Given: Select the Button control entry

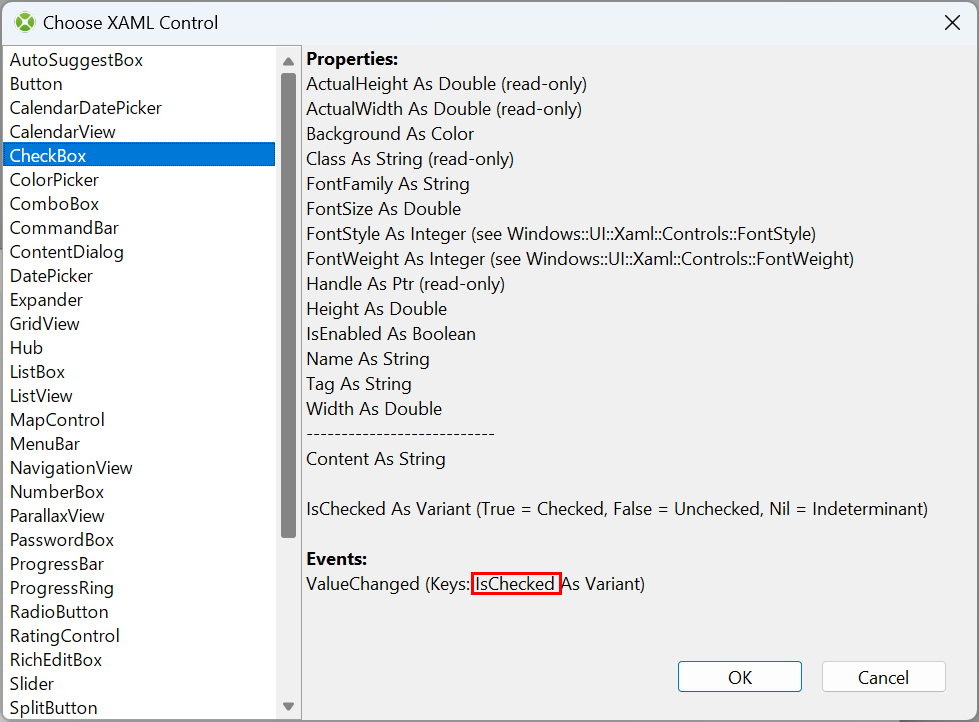Looking at the screenshot, I should click(139, 84).
